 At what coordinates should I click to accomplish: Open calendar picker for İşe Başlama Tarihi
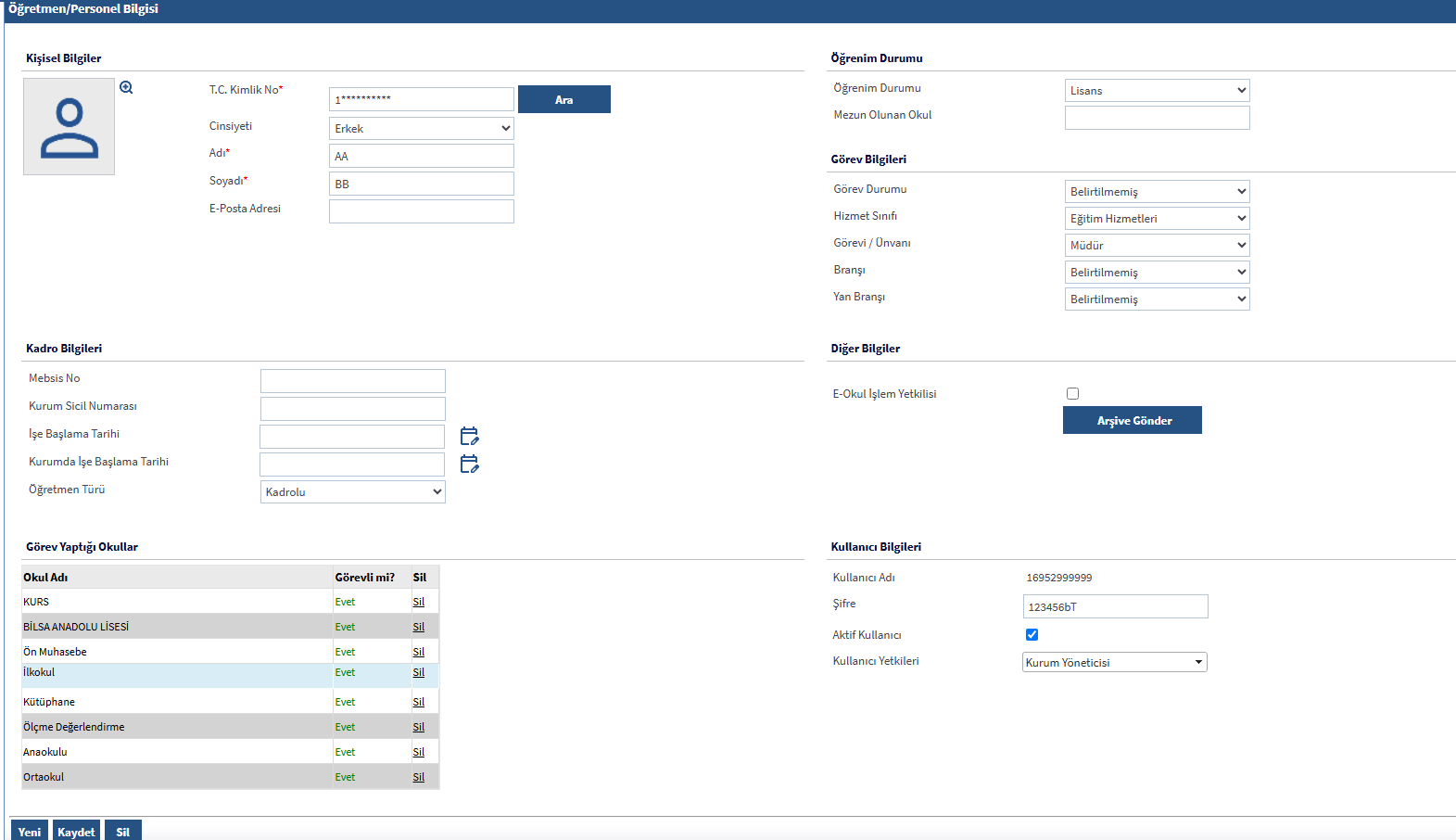(469, 436)
